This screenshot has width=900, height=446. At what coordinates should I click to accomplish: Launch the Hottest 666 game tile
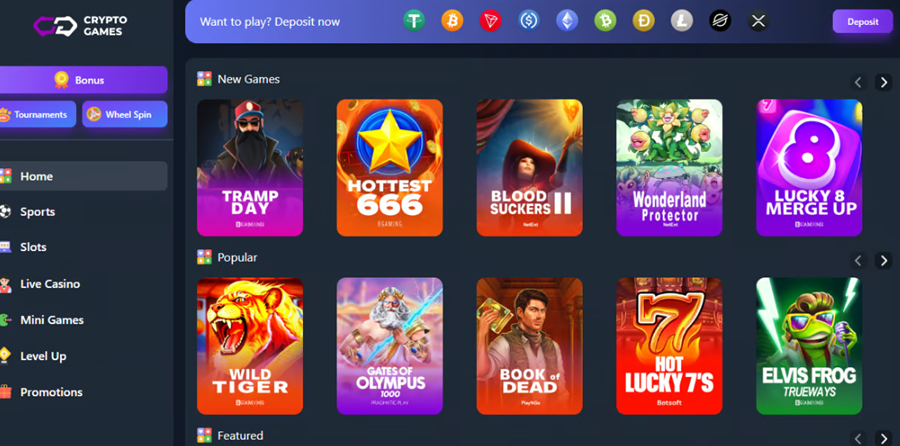(390, 168)
